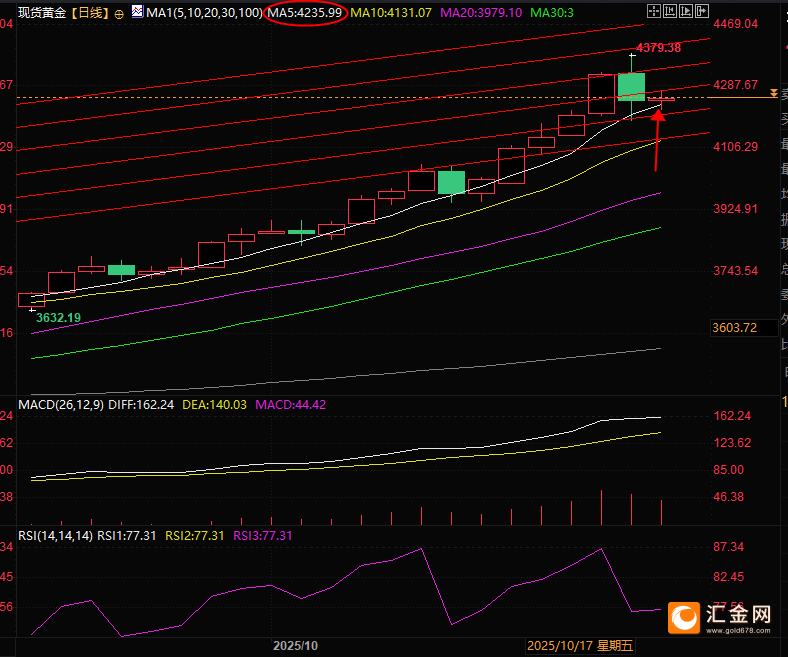Select the 日线 period label
Image resolution: width=788 pixels, height=657 pixels.
[x=90, y=13]
